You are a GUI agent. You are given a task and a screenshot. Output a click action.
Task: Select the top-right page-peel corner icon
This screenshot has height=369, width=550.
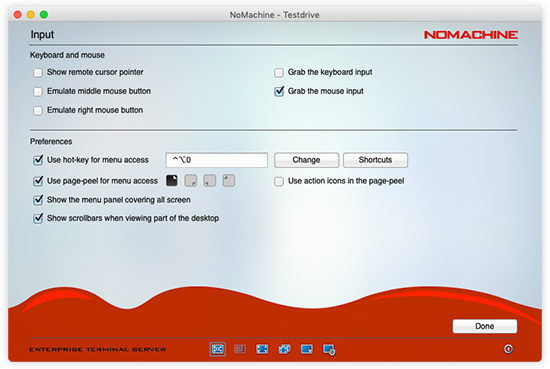[x=172, y=181]
